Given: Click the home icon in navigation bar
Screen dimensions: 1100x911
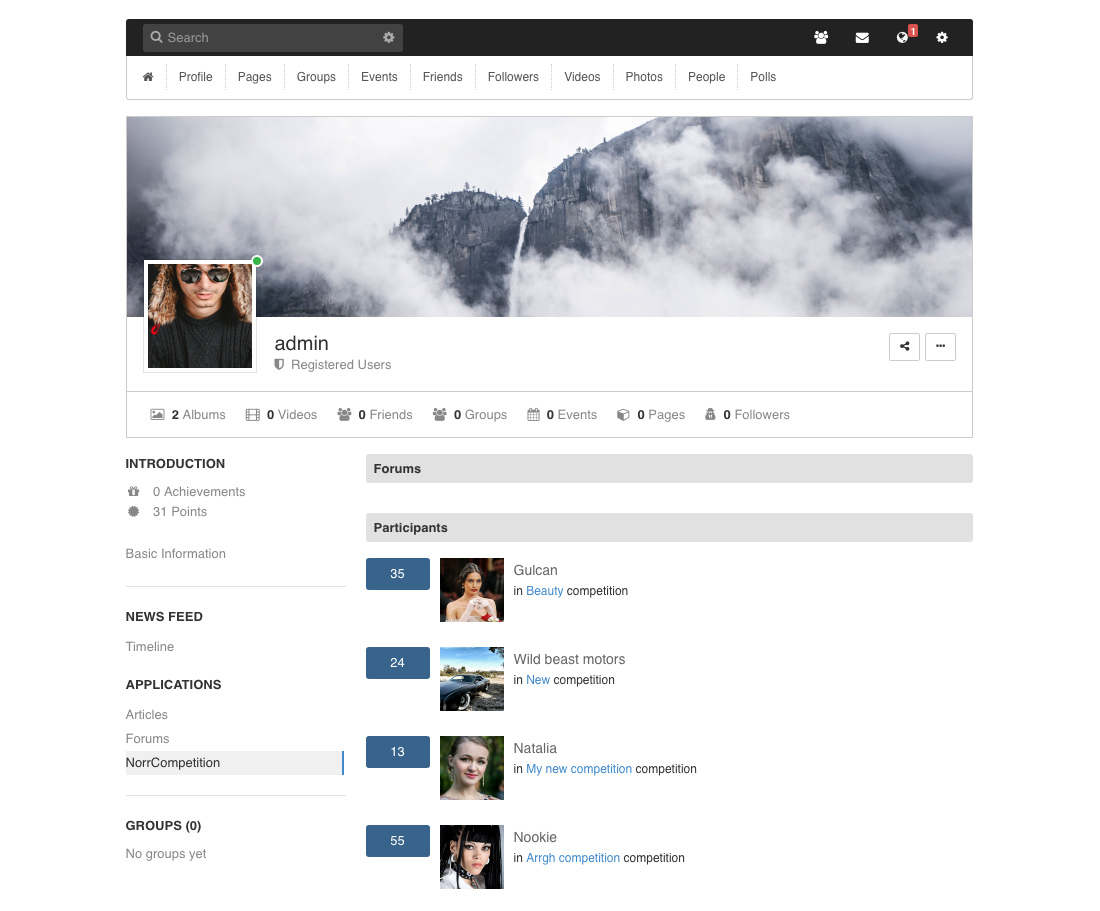Looking at the screenshot, I should click(x=148, y=77).
